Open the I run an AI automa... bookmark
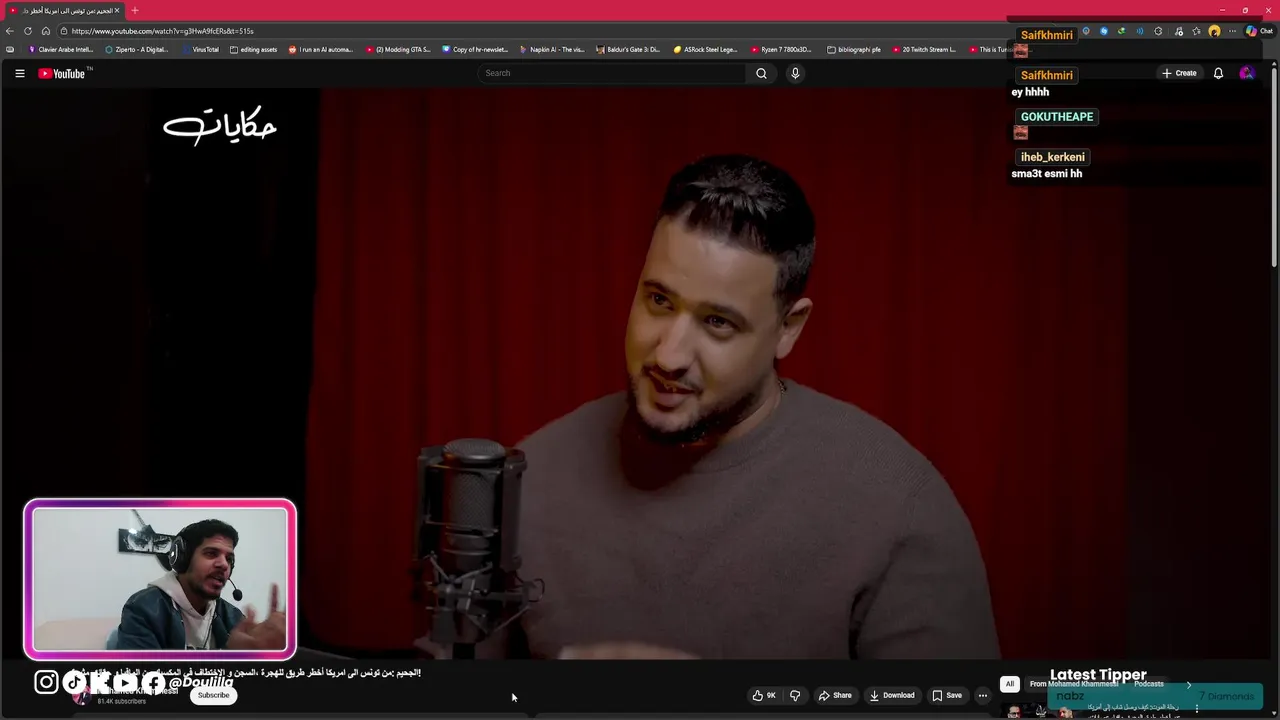Image resolution: width=1280 pixels, height=720 pixels. point(321,49)
